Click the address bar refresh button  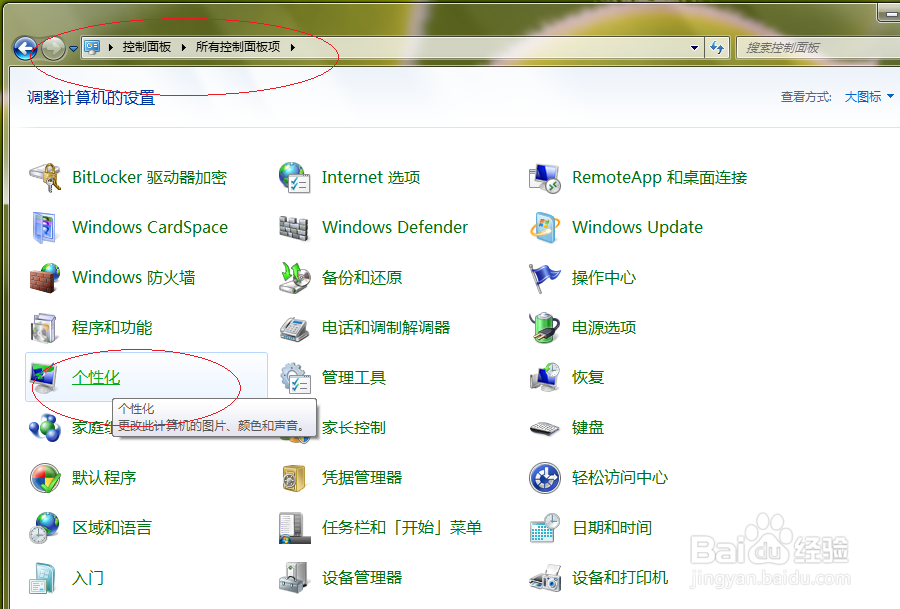click(716, 48)
